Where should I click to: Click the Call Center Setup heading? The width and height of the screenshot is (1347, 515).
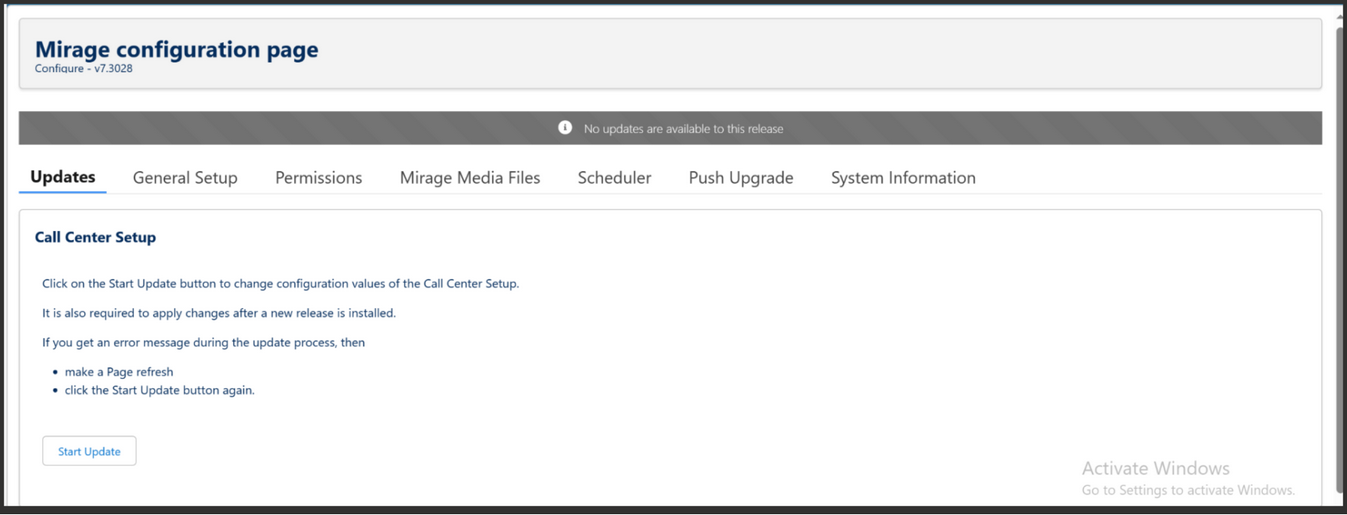[96, 238]
